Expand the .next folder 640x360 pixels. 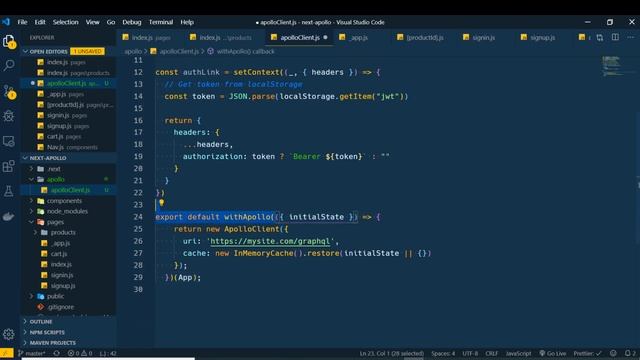pos(31,169)
